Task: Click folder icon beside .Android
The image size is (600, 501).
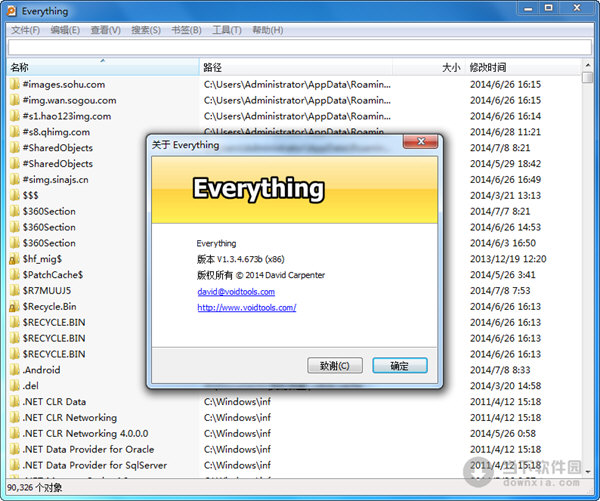Action: [15, 370]
